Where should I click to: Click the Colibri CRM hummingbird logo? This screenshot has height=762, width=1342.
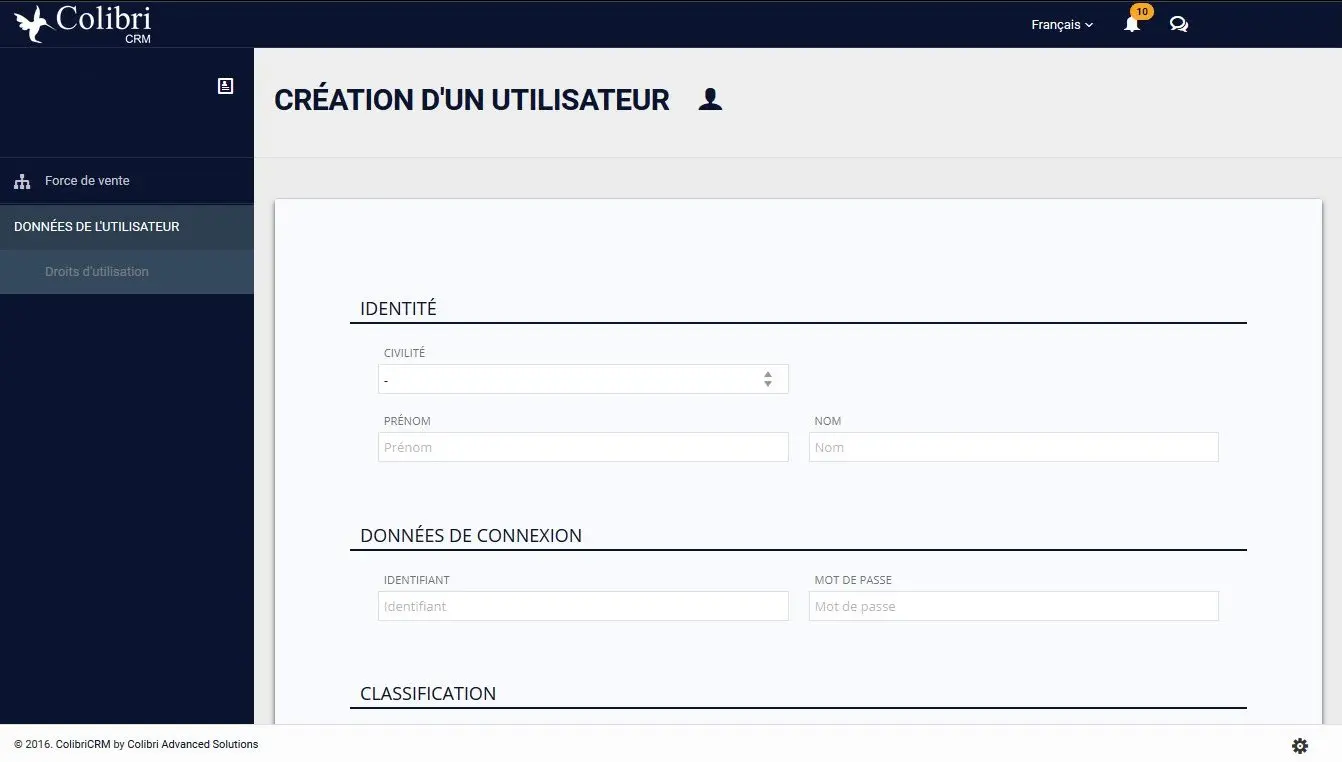83,24
